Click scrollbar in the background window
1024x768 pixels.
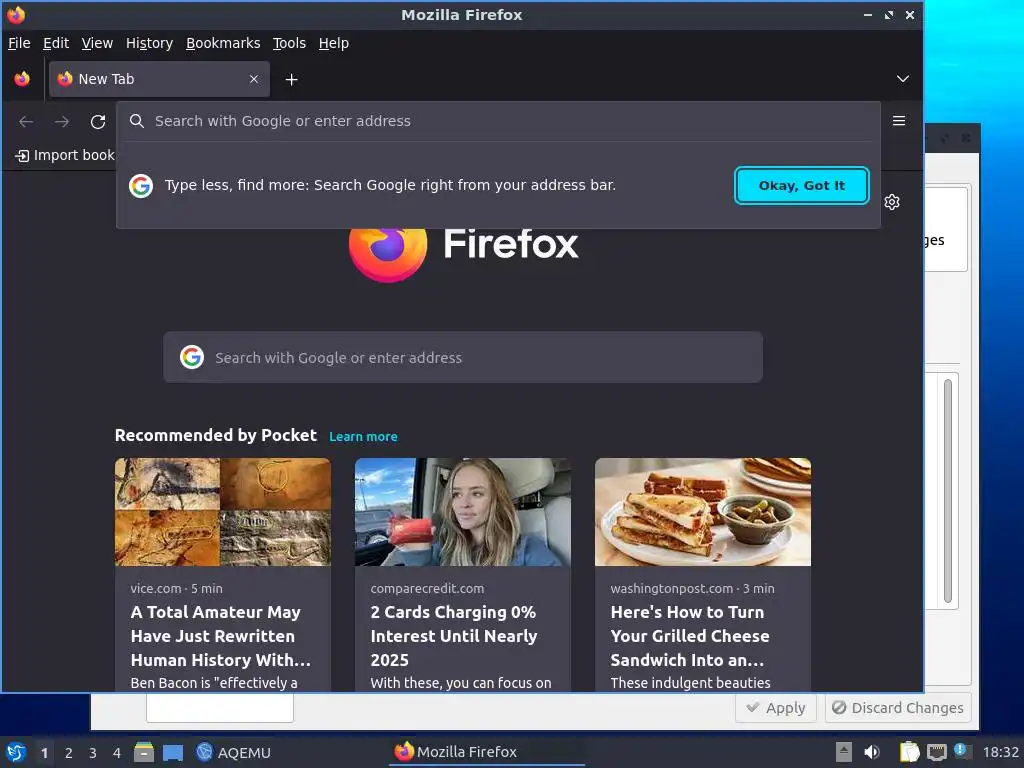(948, 491)
